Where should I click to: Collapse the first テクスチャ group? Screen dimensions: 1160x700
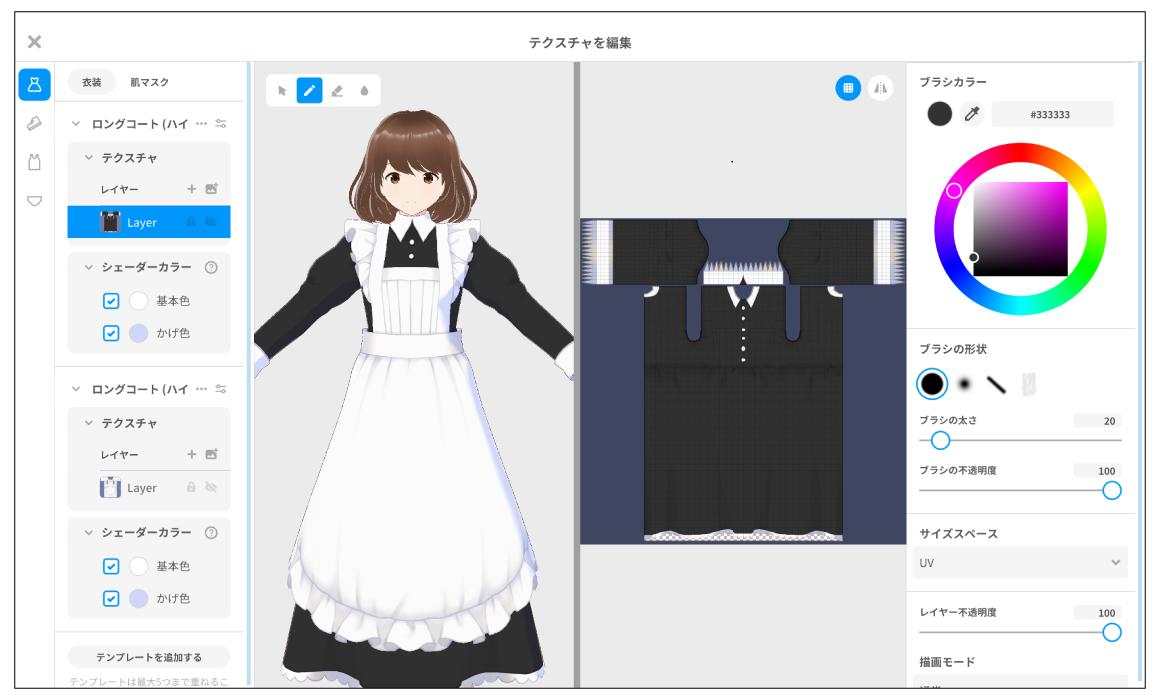(89, 158)
